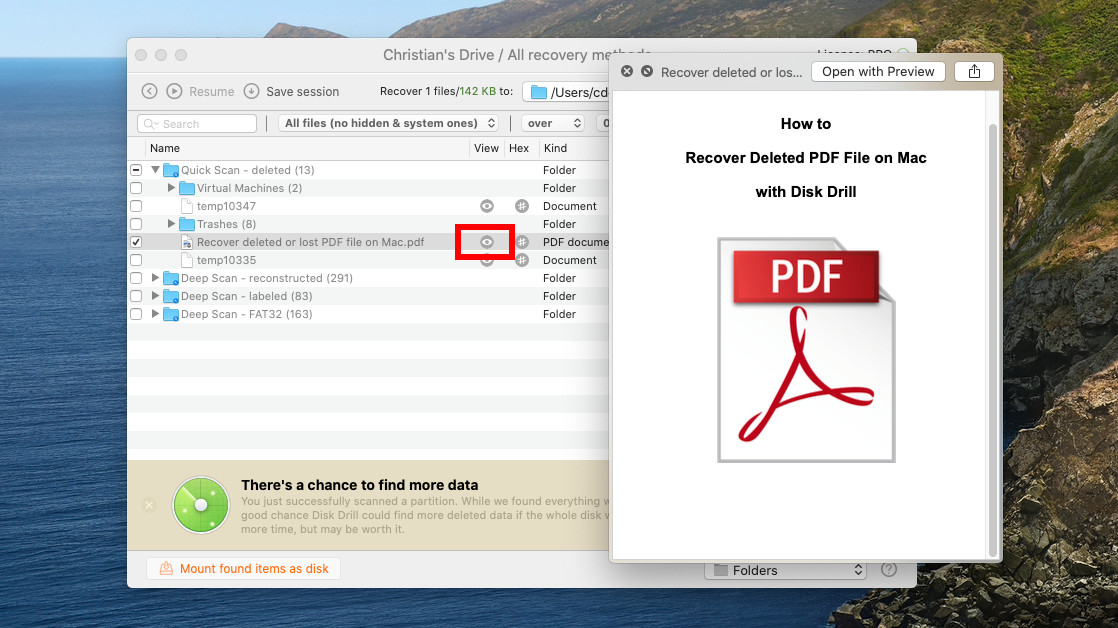Viewport: 1118px width, 628px height.
Task: Click the mount disk icon
Action: tap(166, 568)
